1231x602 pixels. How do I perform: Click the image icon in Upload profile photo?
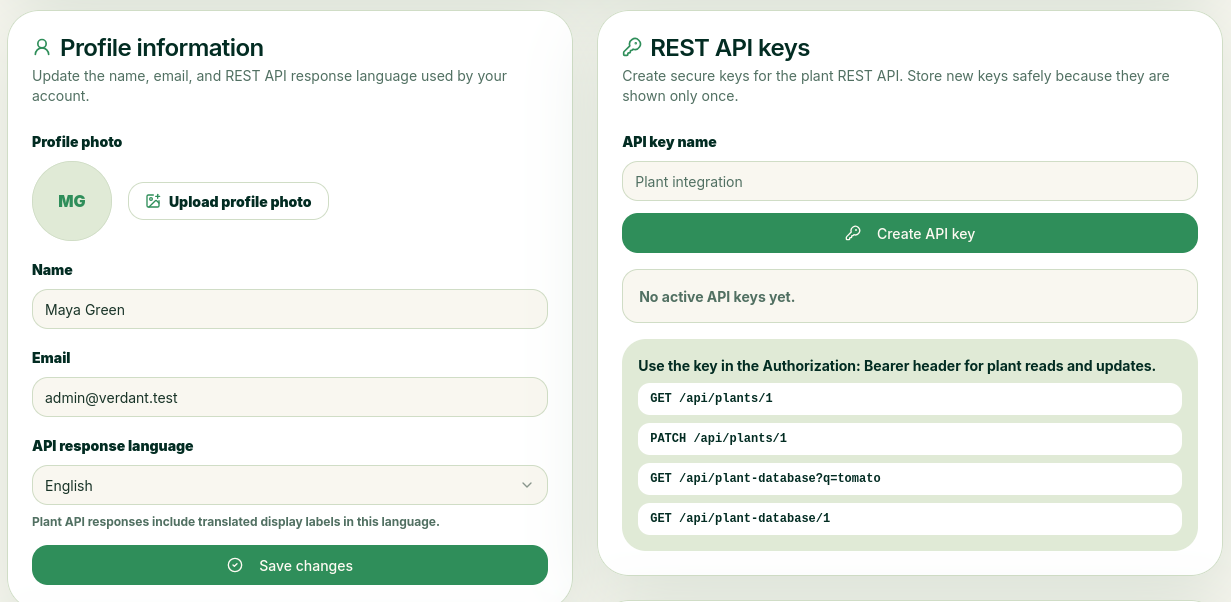(x=153, y=201)
